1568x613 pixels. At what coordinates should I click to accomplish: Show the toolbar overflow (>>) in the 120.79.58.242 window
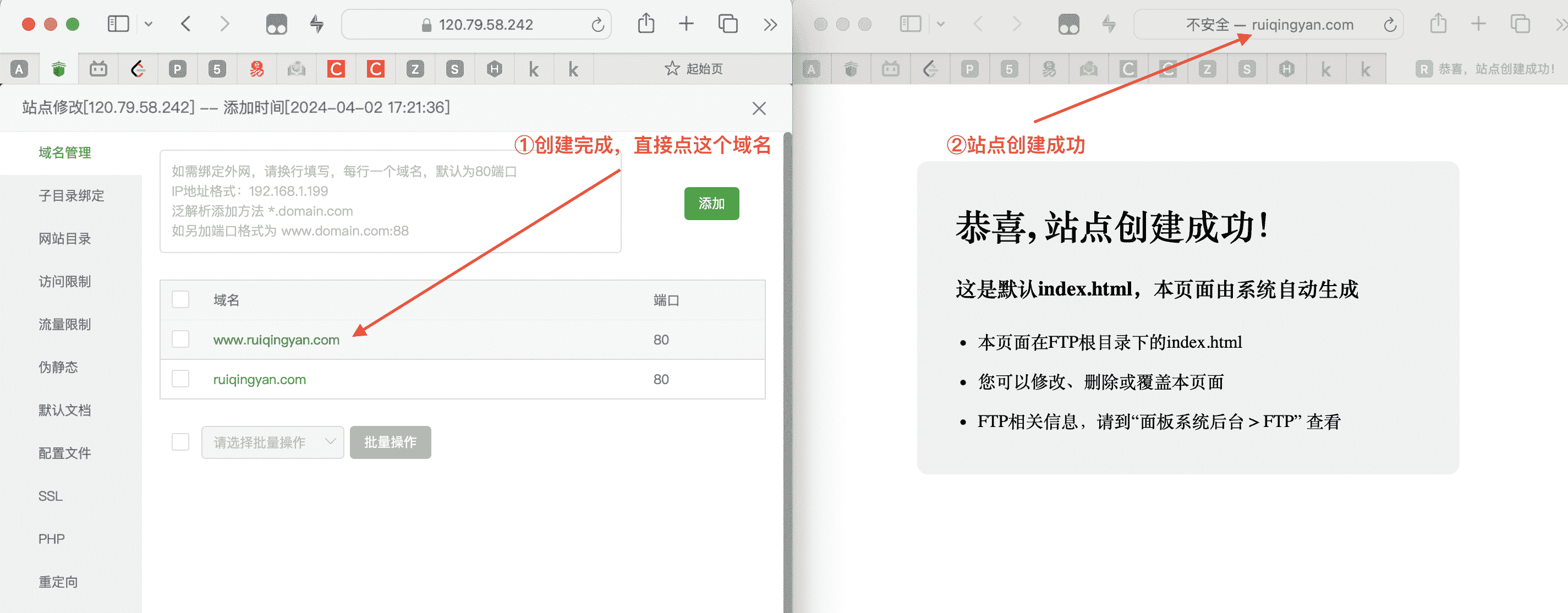(x=771, y=25)
